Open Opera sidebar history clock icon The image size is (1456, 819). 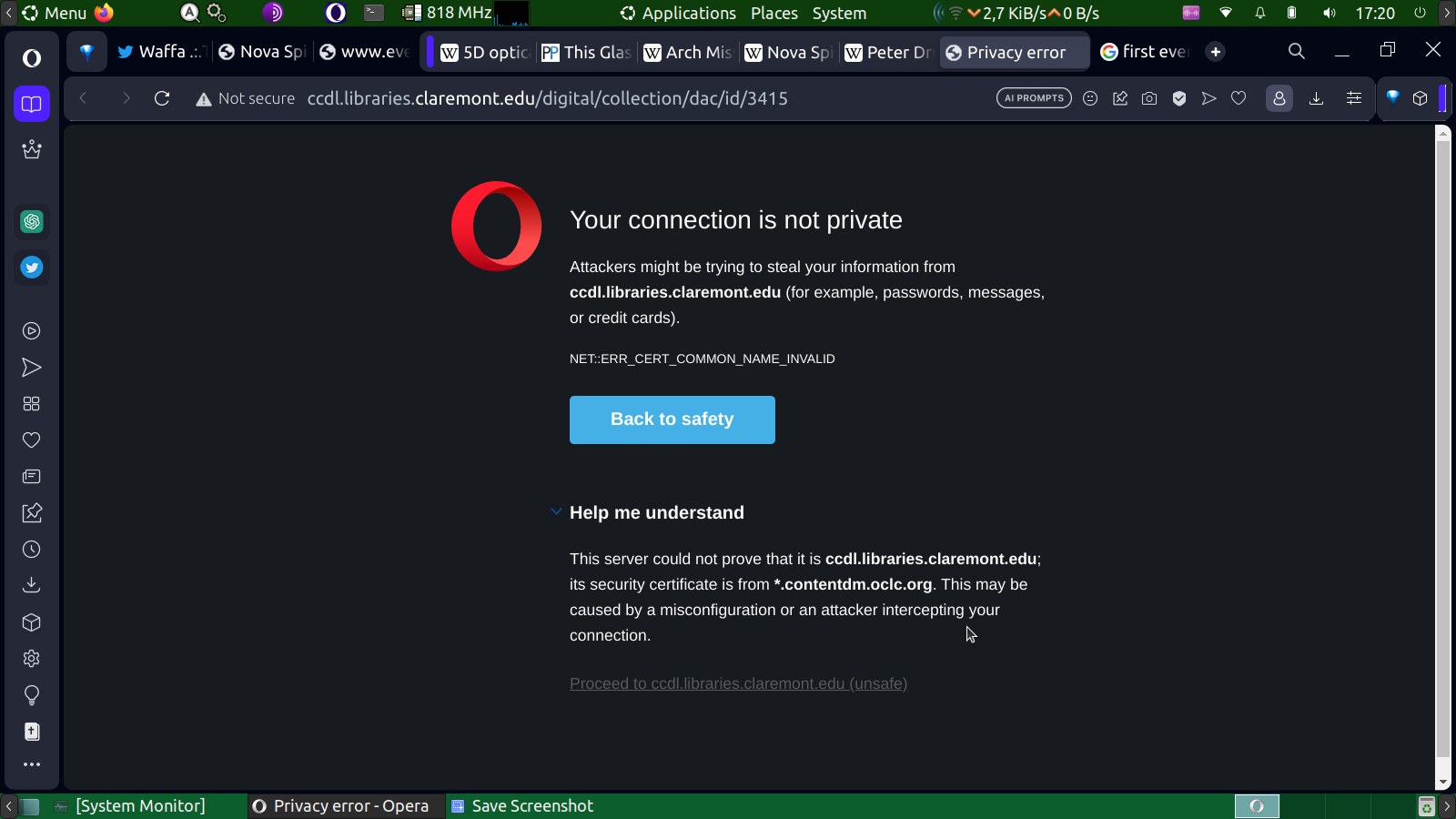(x=32, y=550)
